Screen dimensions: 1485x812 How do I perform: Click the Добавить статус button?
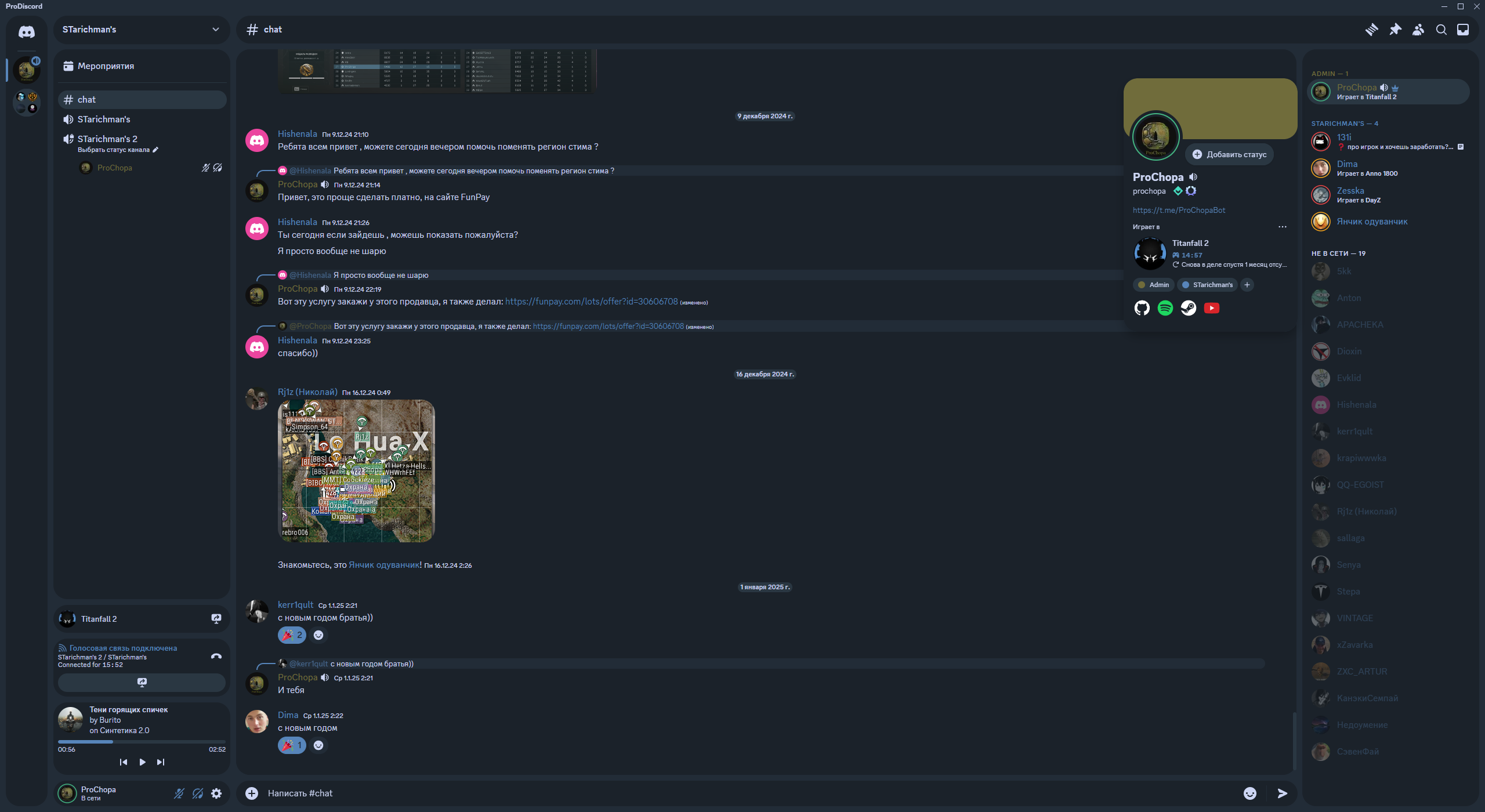click(1229, 154)
